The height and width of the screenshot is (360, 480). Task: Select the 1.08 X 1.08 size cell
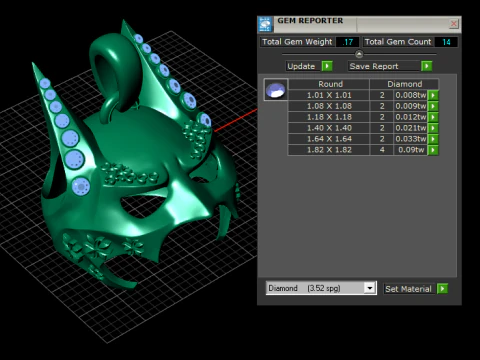[329, 106]
